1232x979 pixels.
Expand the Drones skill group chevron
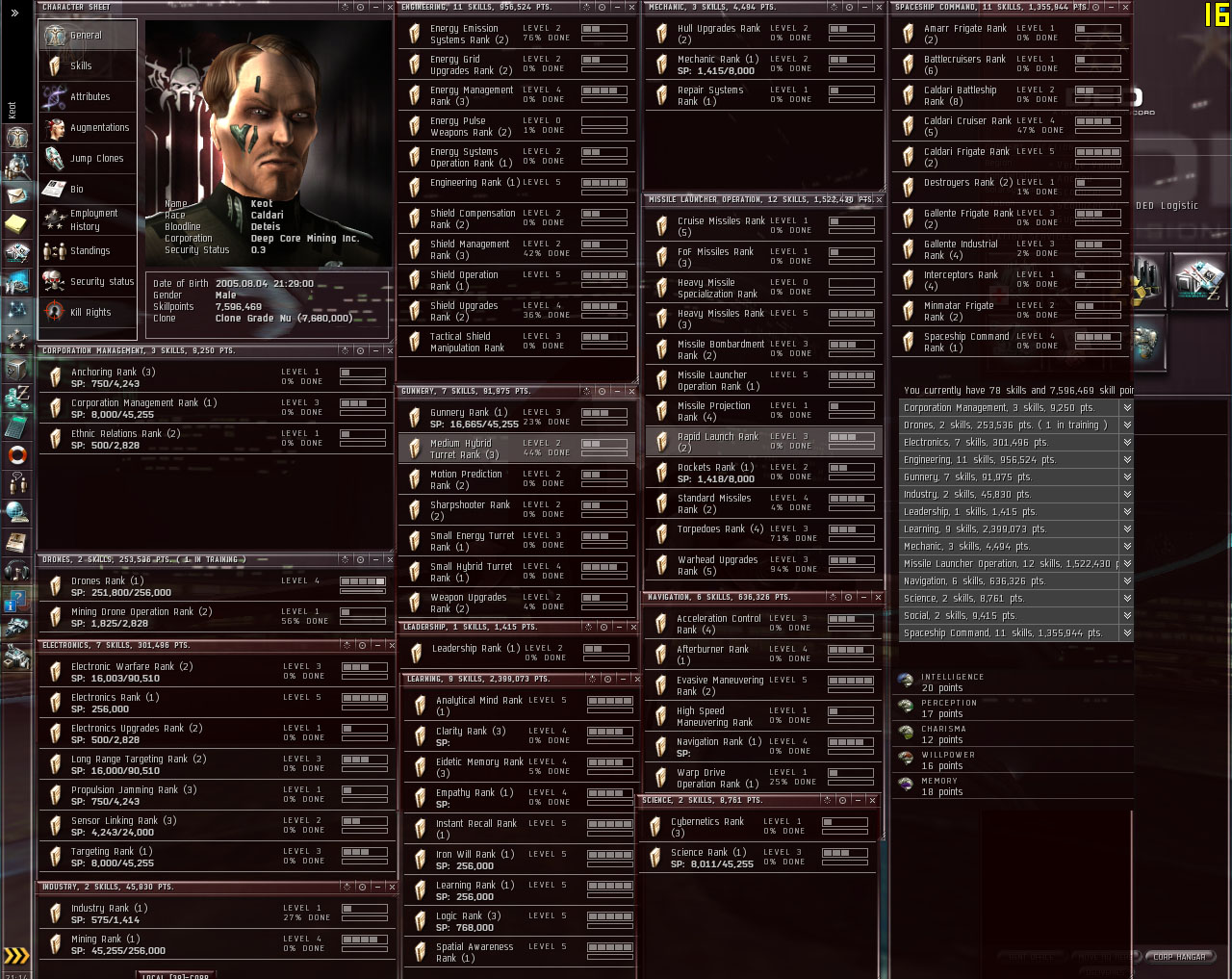(1127, 425)
